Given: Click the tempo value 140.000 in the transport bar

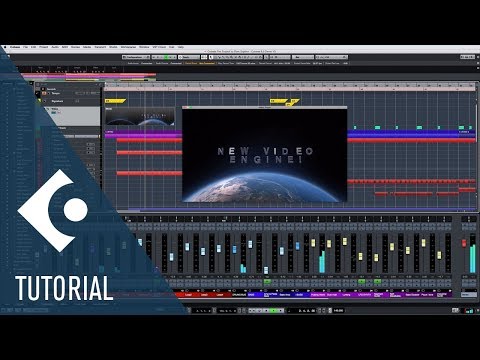Looking at the screenshot, I should click(338, 310).
